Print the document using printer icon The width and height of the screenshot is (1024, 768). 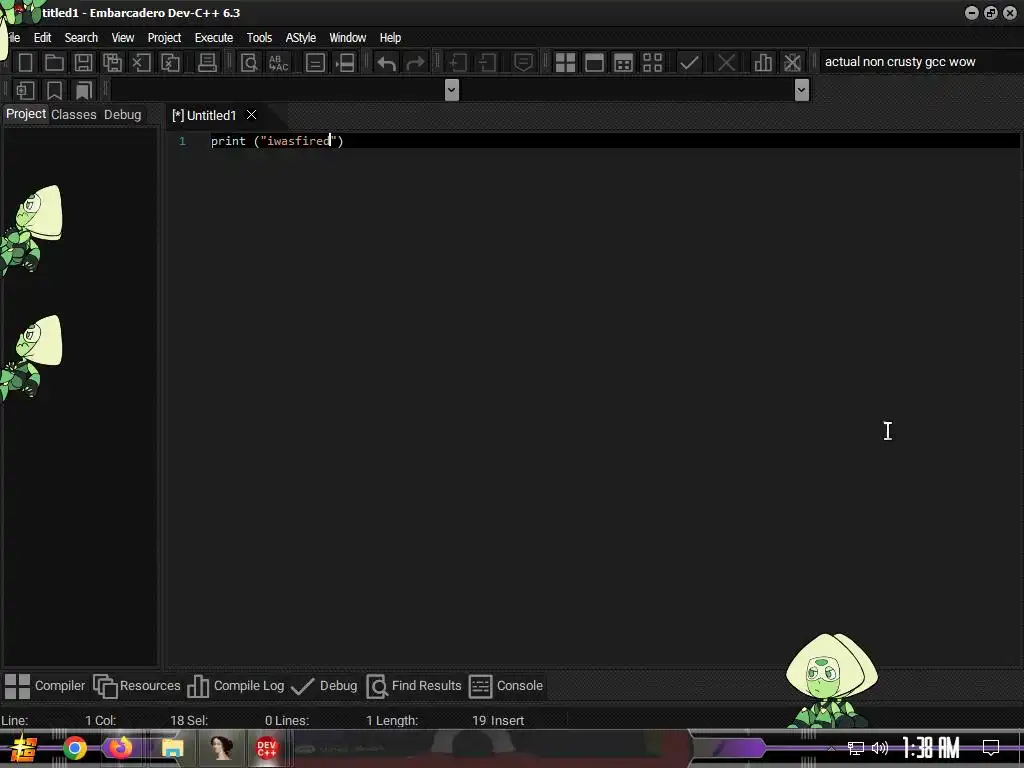click(x=207, y=63)
